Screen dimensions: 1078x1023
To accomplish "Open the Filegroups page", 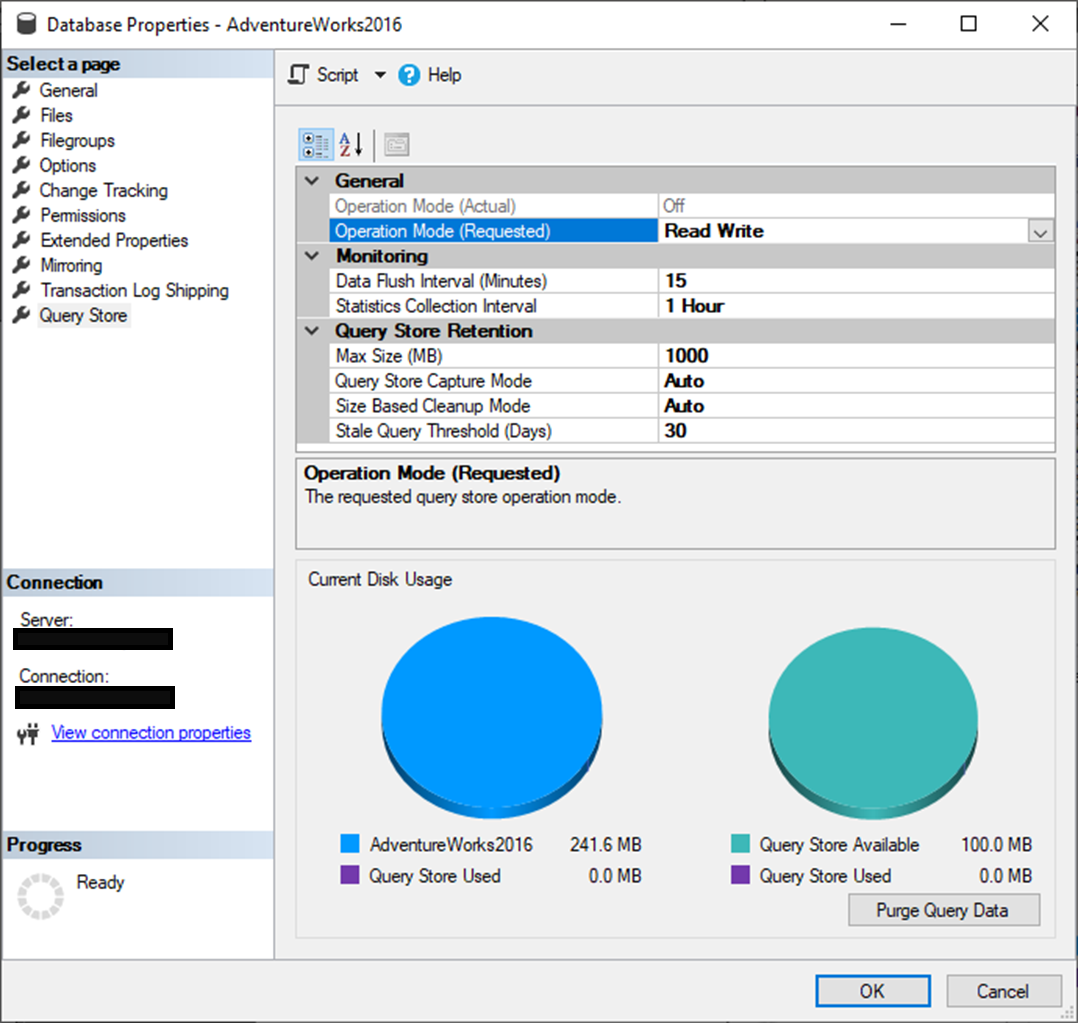I will pos(77,140).
